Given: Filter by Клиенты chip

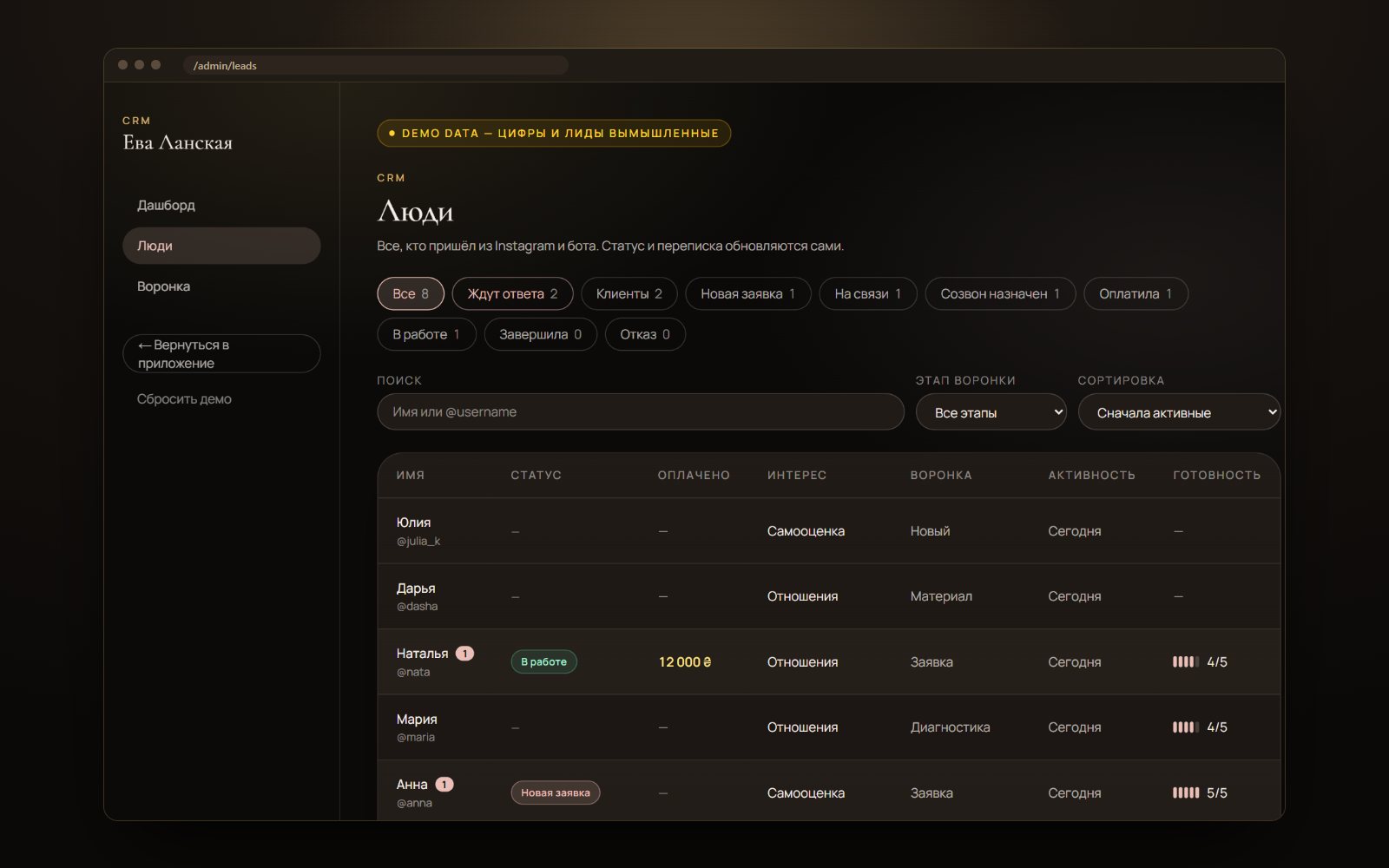Looking at the screenshot, I should click(629, 293).
